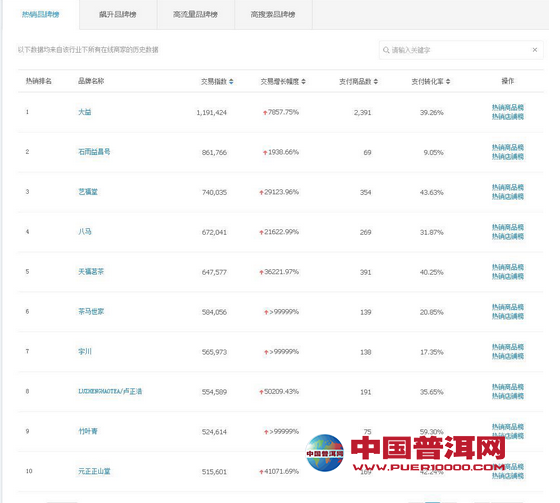This screenshot has height=503, width=560.
Task: Open brand 茶马世家 in rank 6
Action: click(91, 312)
